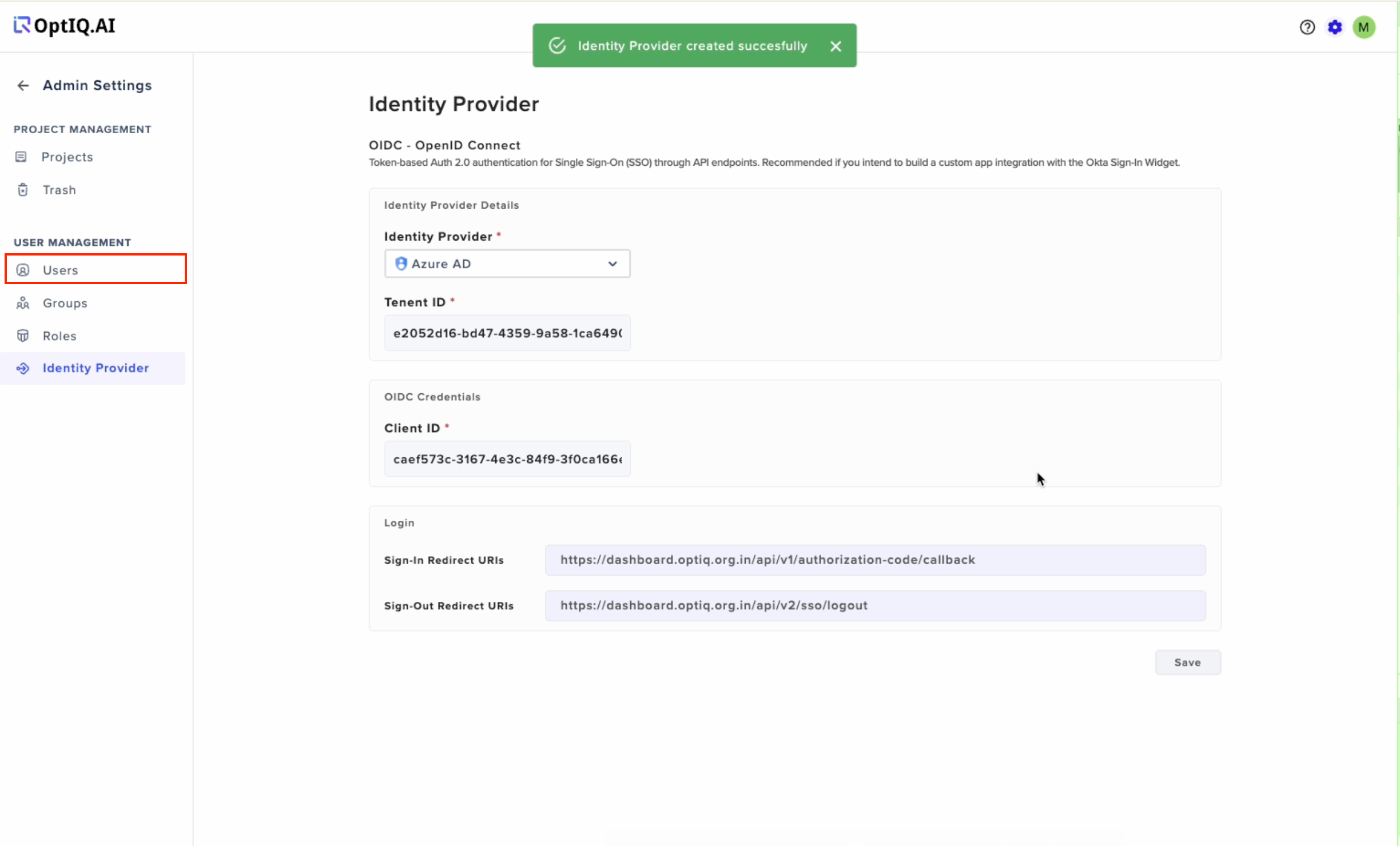Image resolution: width=1400 pixels, height=846 pixels.
Task: Click the OIDC - OpenID Connect subtitle
Action: [x=444, y=145]
